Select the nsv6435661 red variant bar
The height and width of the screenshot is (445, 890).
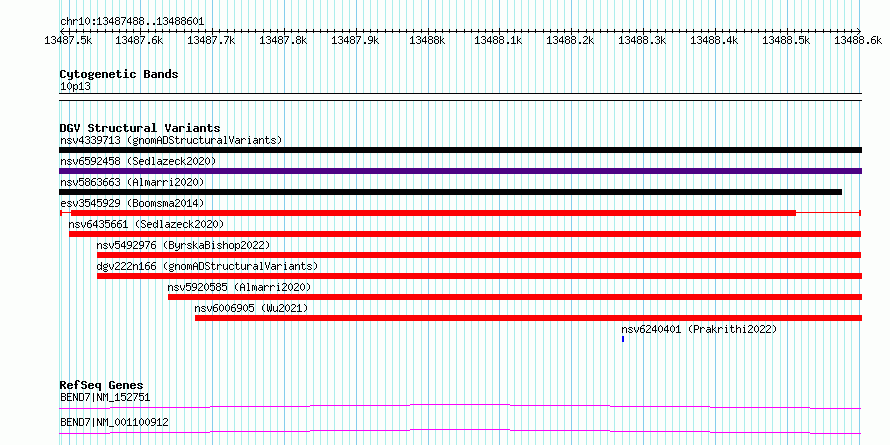465,234
